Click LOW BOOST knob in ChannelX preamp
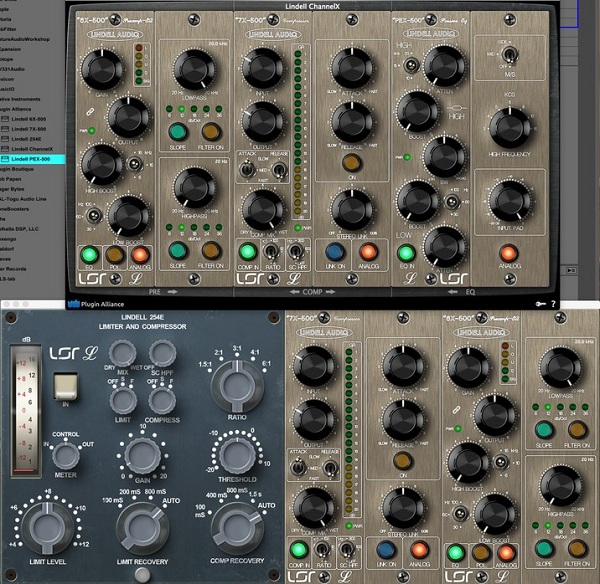The image size is (600, 584). coord(129,216)
